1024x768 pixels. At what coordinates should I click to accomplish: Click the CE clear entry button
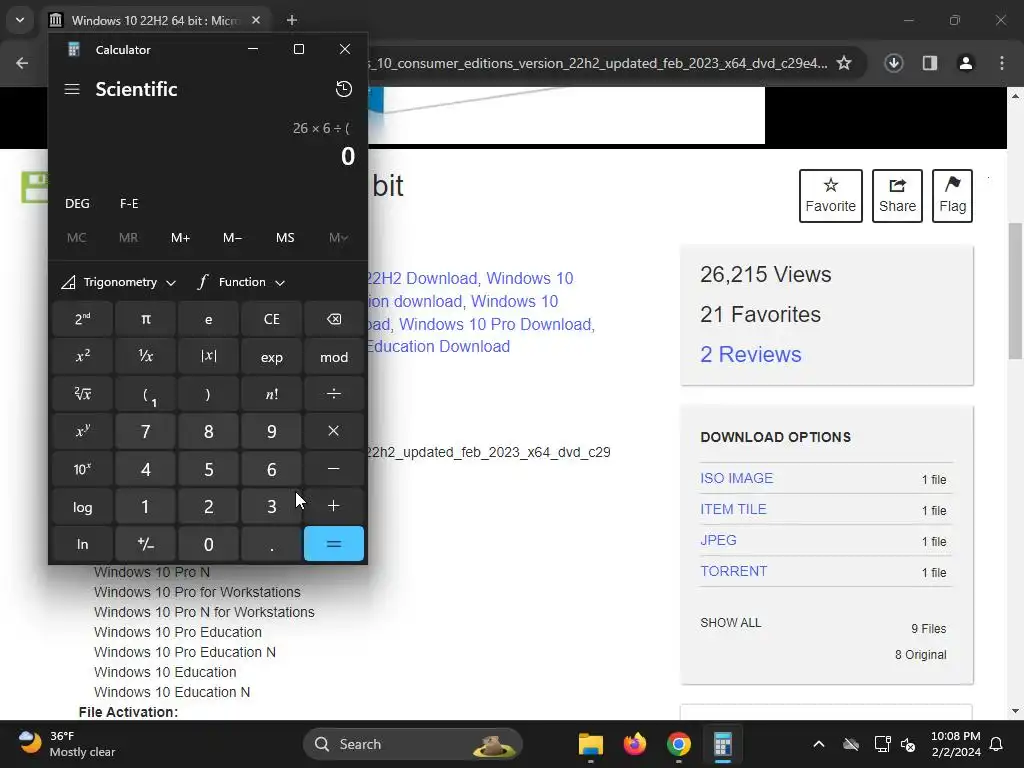coord(271,319)
